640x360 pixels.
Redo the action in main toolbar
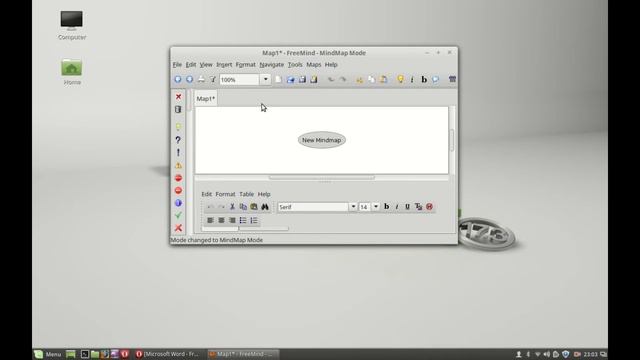pos(342,79)
